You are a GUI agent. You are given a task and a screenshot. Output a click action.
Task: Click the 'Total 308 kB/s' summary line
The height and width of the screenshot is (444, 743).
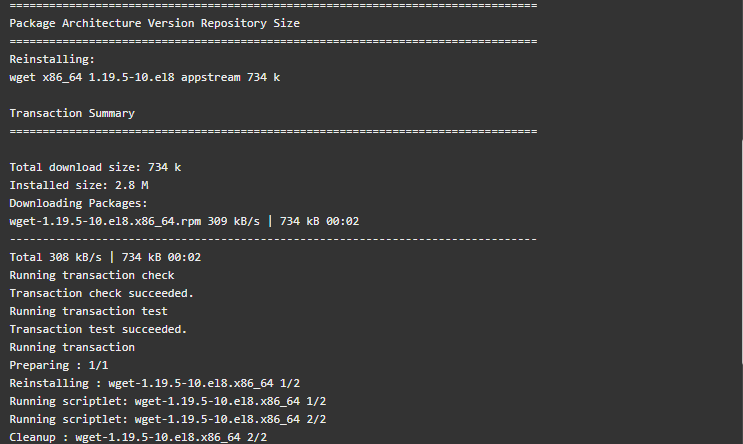pyautogui.click(x=105, y=257)
